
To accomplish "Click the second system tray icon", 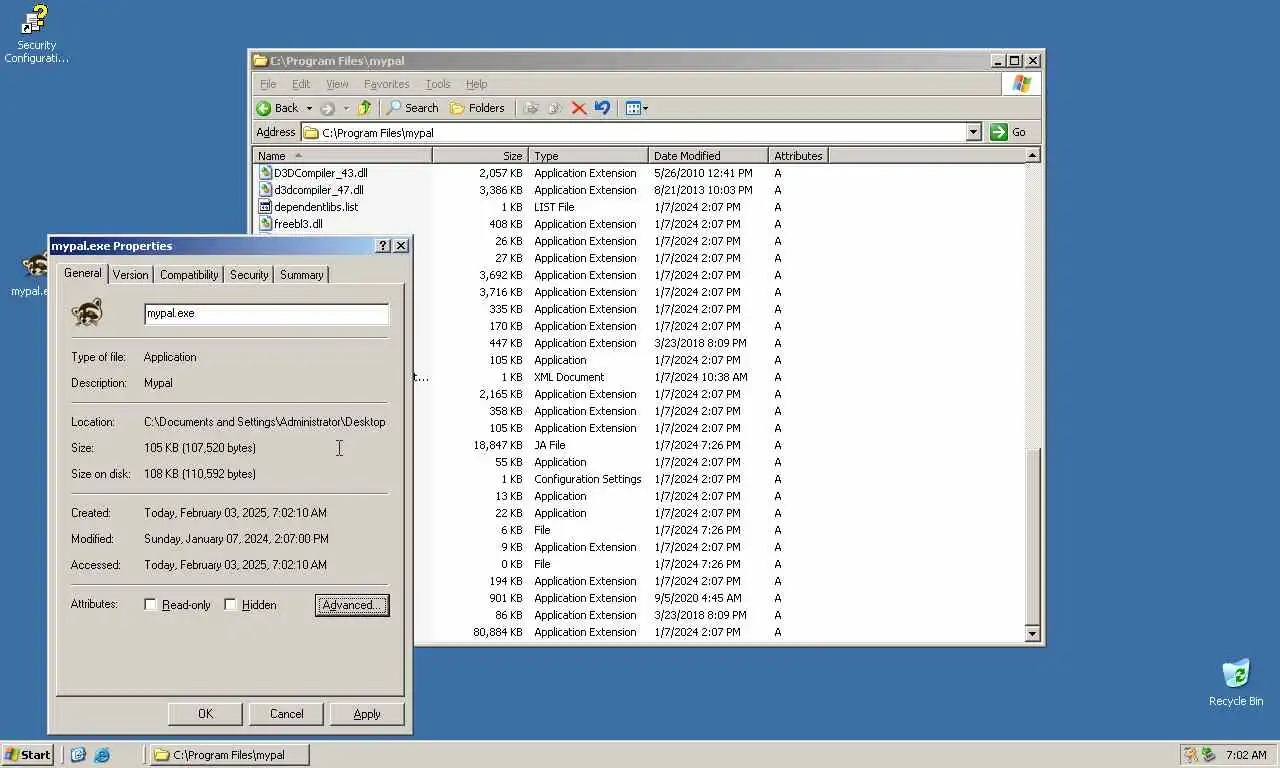I will tap(1208, 755).
